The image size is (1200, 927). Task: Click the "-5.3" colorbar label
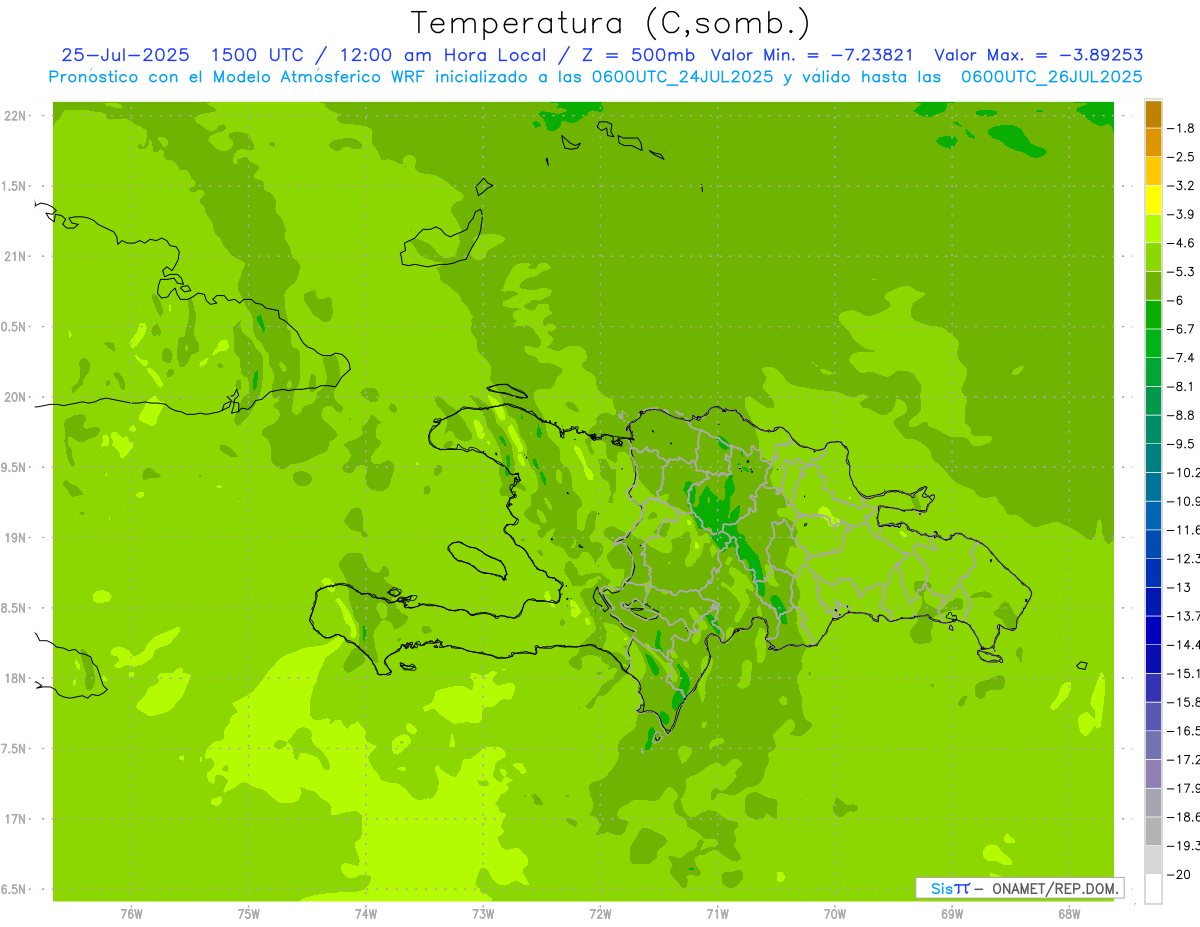coord(1183,272)
